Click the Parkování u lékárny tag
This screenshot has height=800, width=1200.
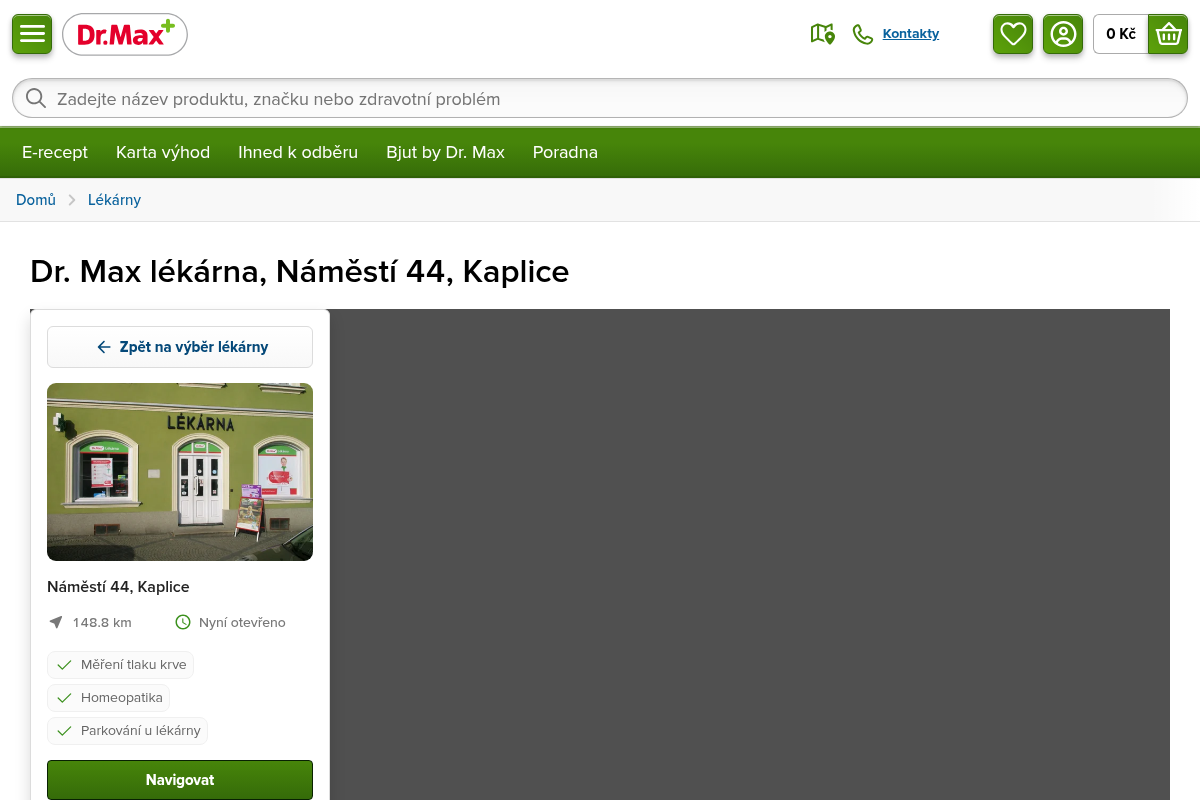127,731
